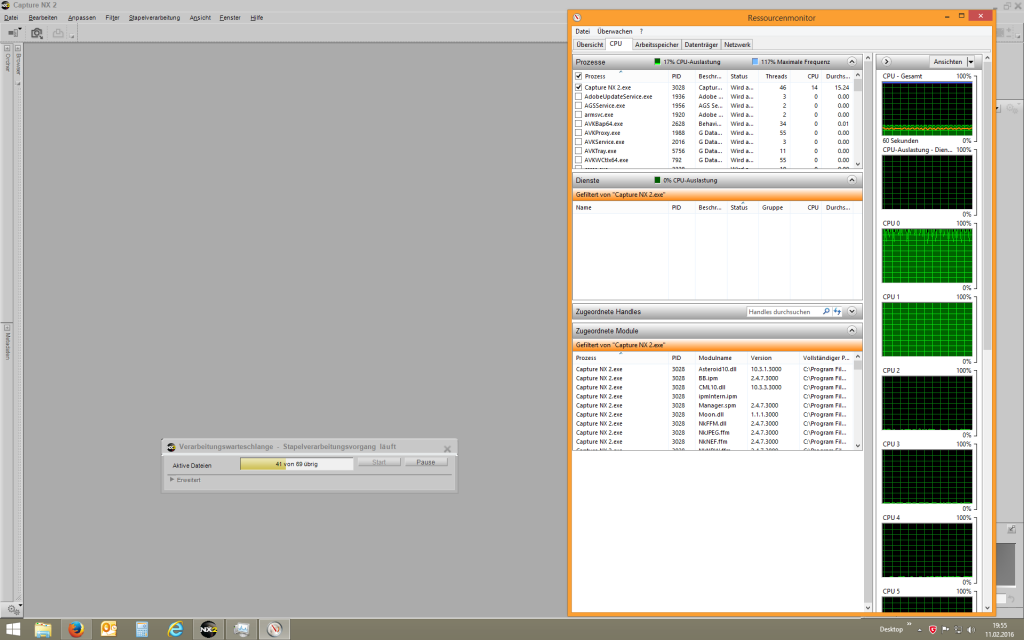This screenshot has height=640, width=1024.
Task: Check armsvc.exe process checkbox
Action: tap(579, 114)
